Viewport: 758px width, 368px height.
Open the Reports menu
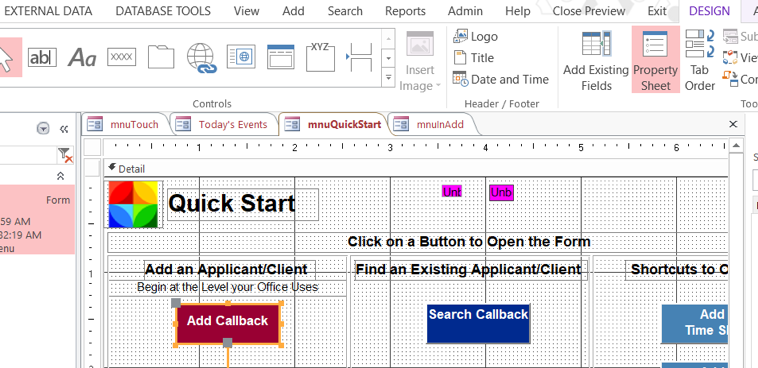click(405, 11)
